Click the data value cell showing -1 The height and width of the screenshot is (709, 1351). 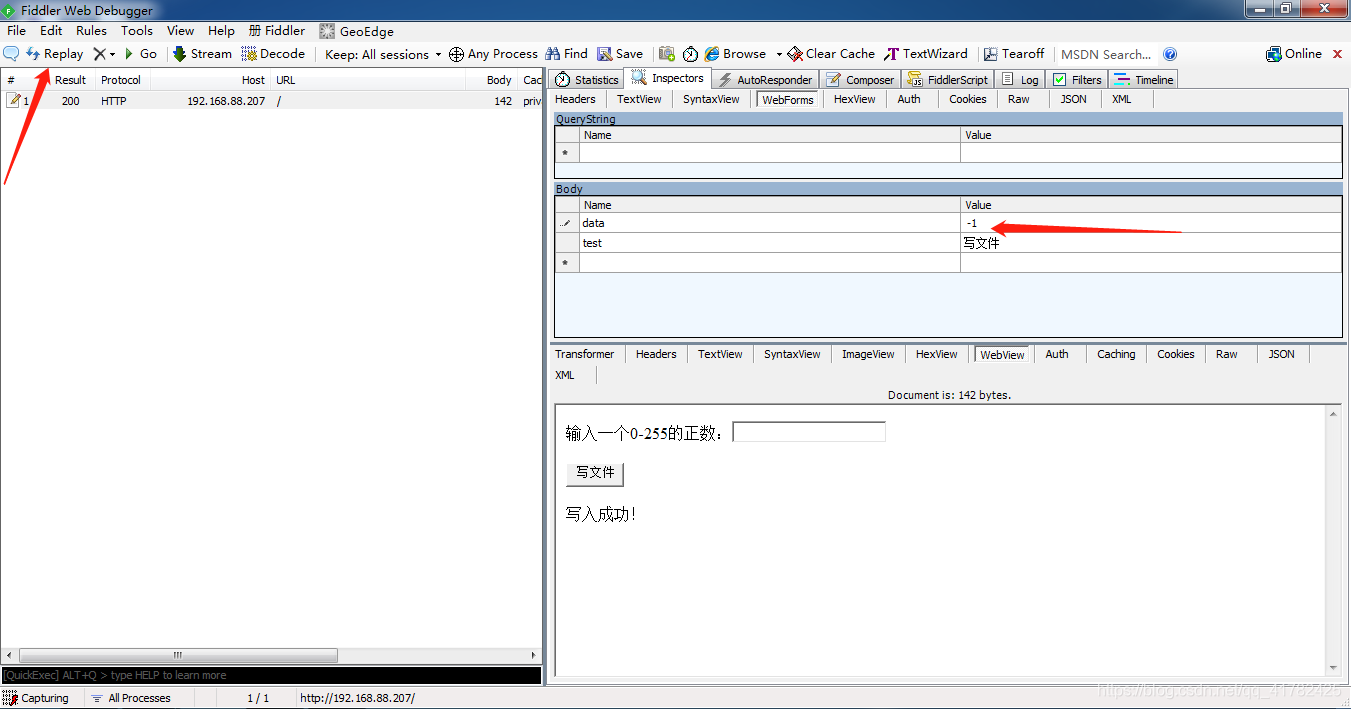click(x=1150, y=223)
